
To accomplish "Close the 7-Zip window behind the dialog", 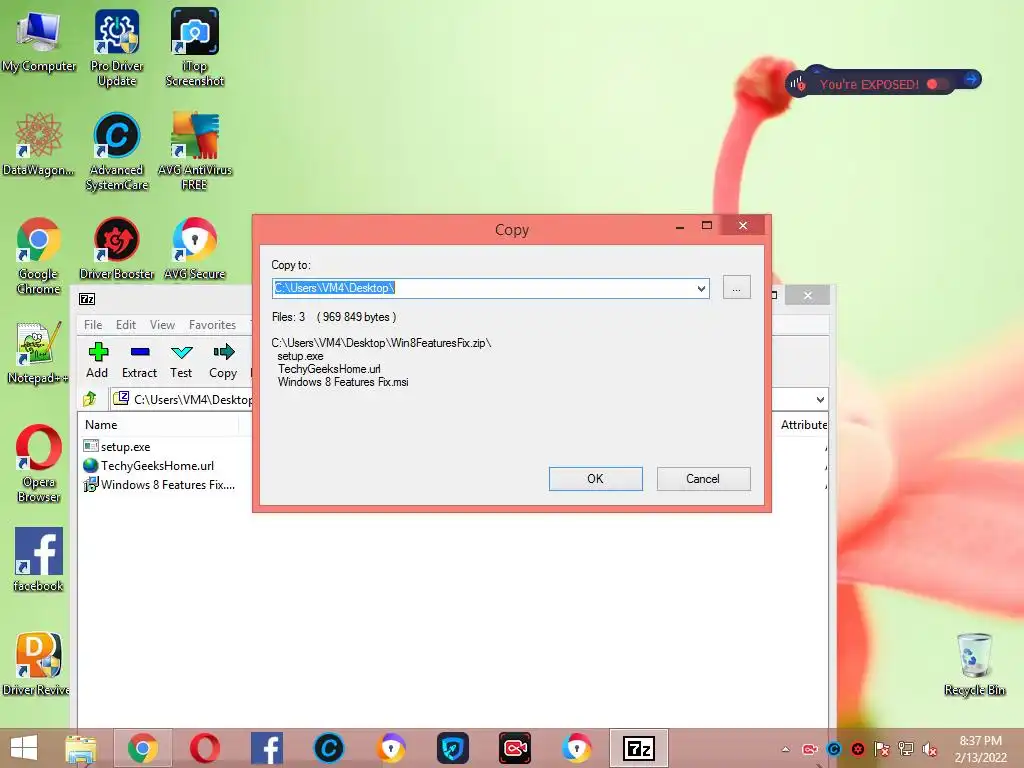I will 808,295.
